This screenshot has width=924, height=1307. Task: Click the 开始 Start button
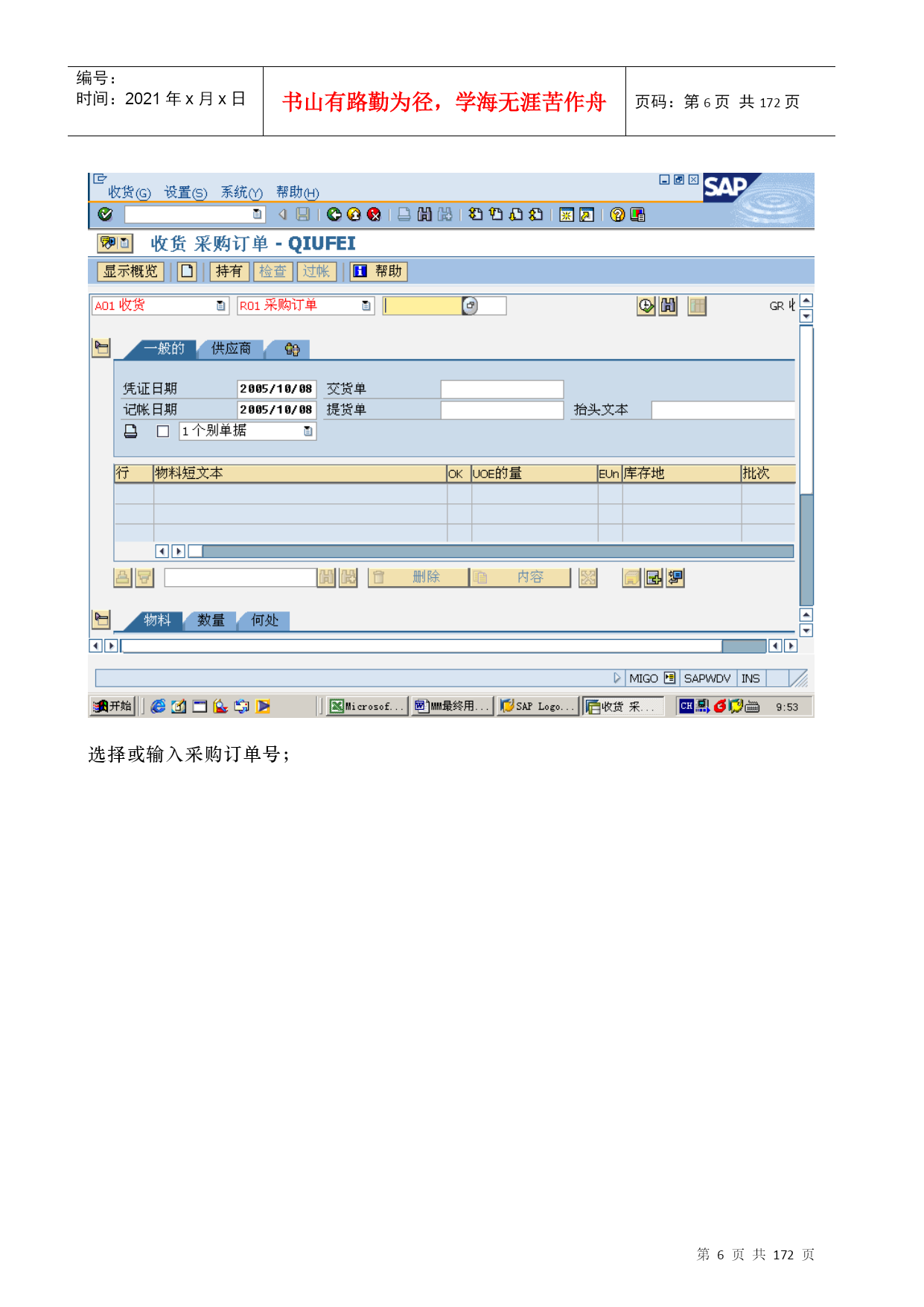pyautogui.click(x=112, y=706)
